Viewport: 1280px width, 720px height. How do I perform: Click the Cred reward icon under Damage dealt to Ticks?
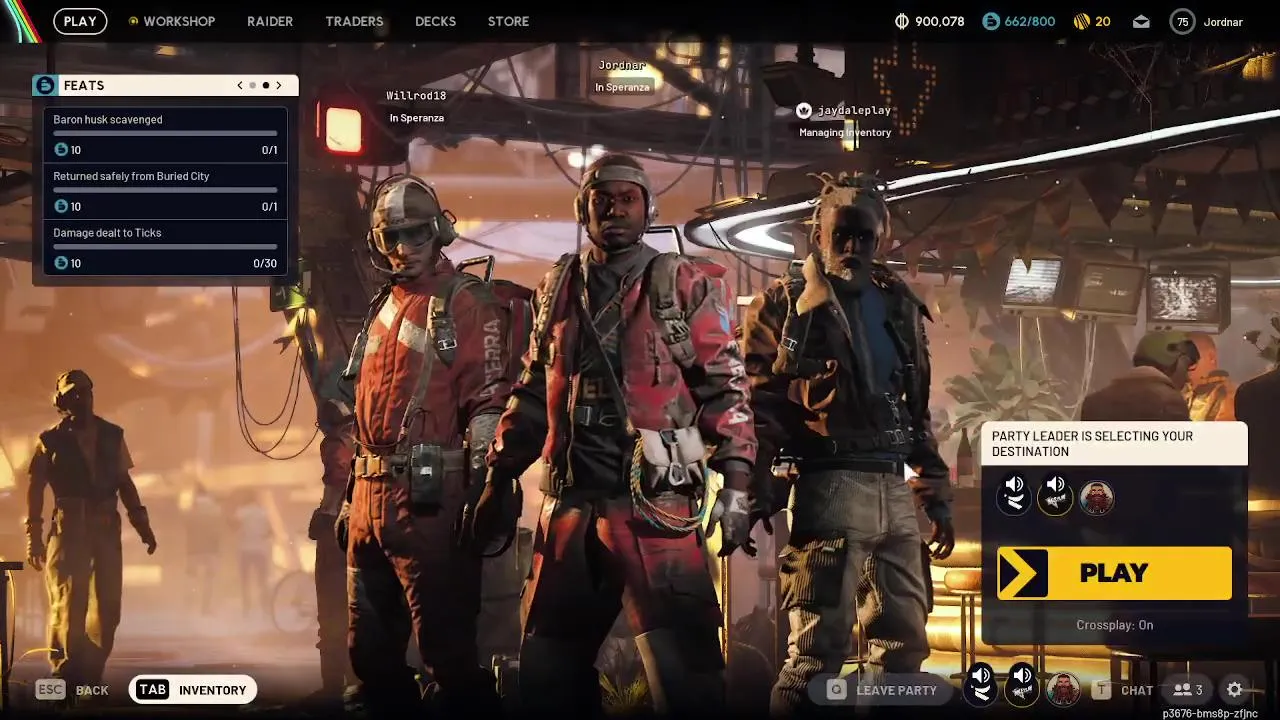pyautogui.click(x=61, y=263)
